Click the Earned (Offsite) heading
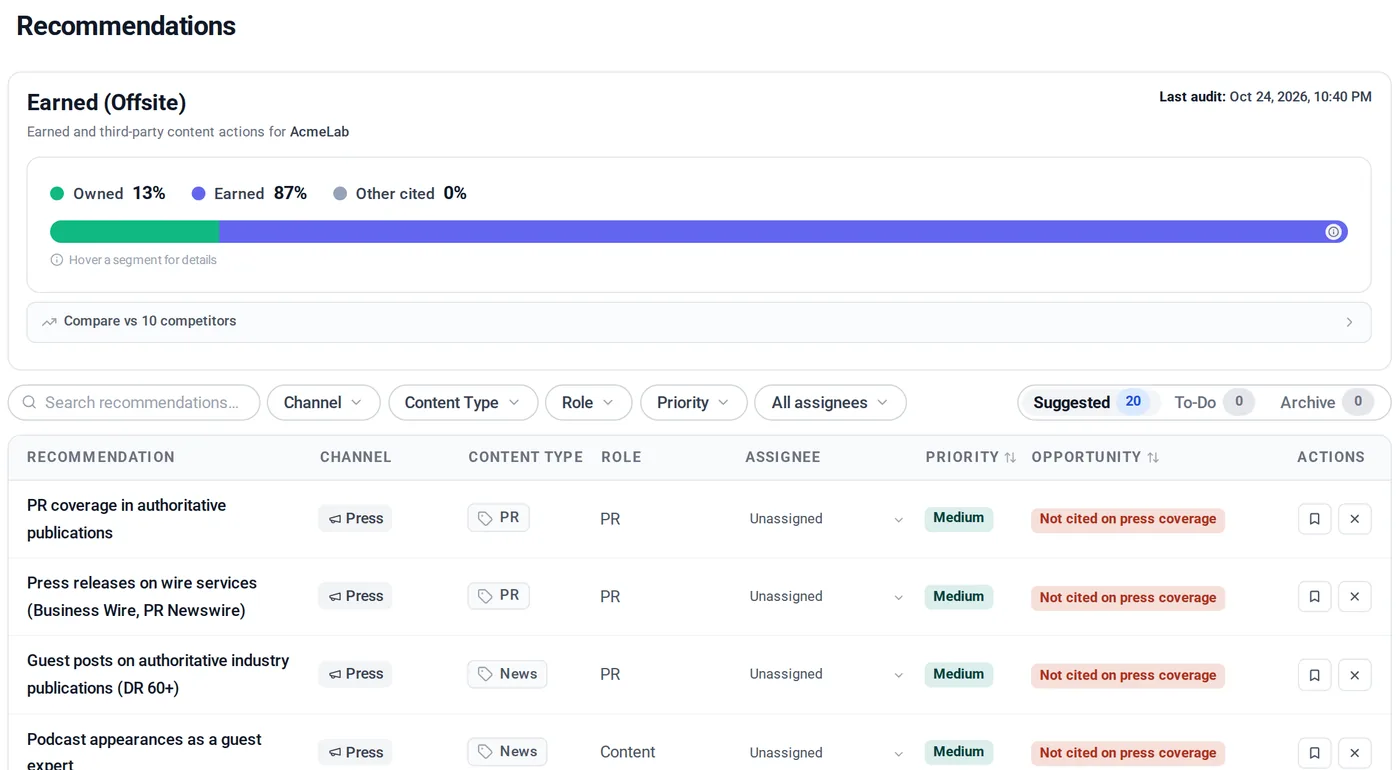1400x770 pixels. (107, 103)
